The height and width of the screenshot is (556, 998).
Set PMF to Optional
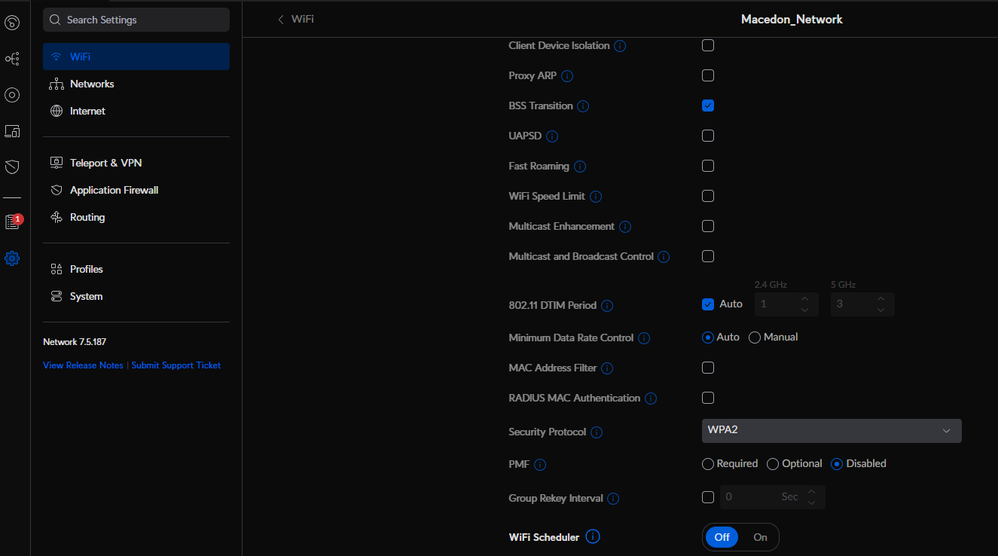click(x=773, y=464)
